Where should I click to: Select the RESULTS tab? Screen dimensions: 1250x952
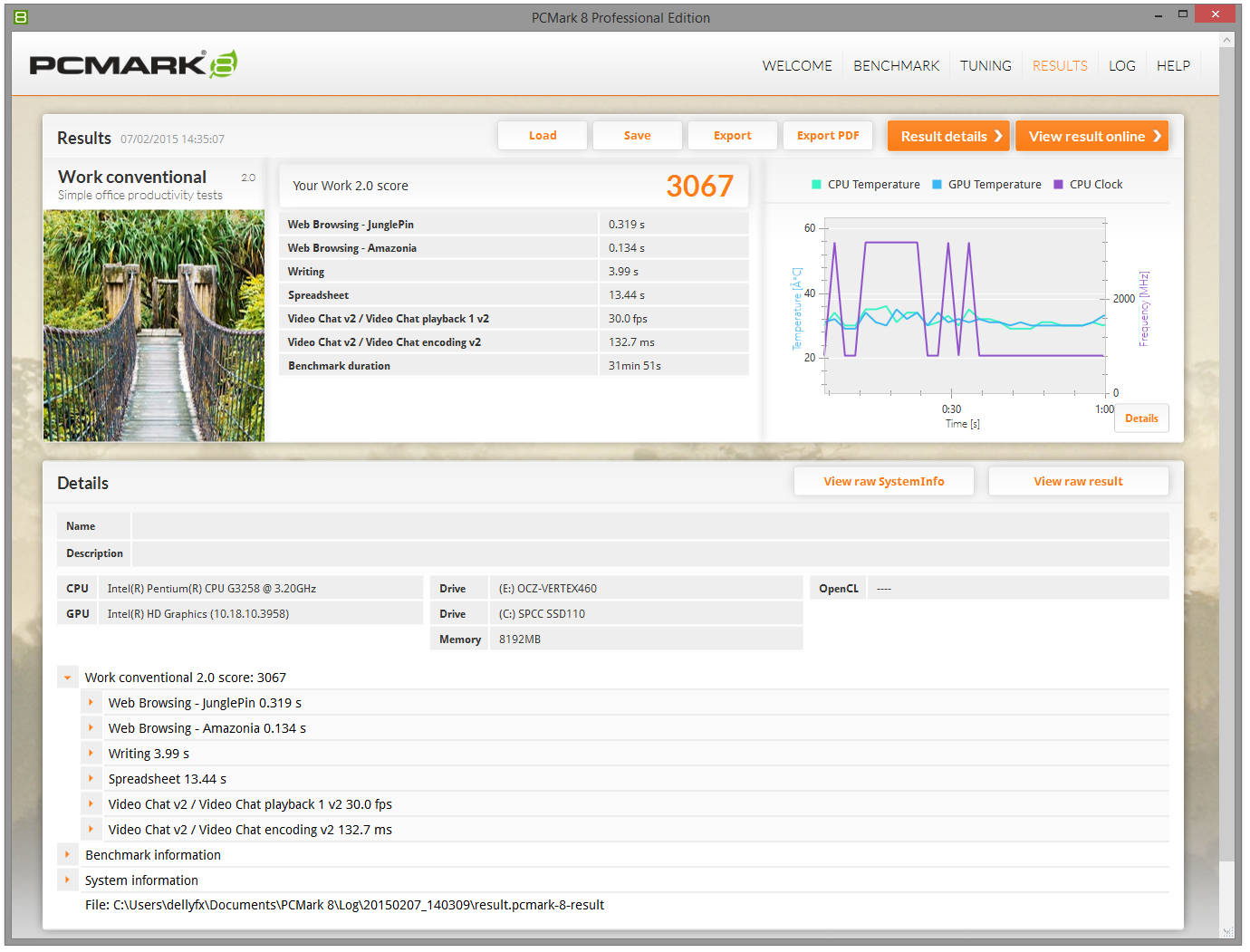click(1060, 65)
